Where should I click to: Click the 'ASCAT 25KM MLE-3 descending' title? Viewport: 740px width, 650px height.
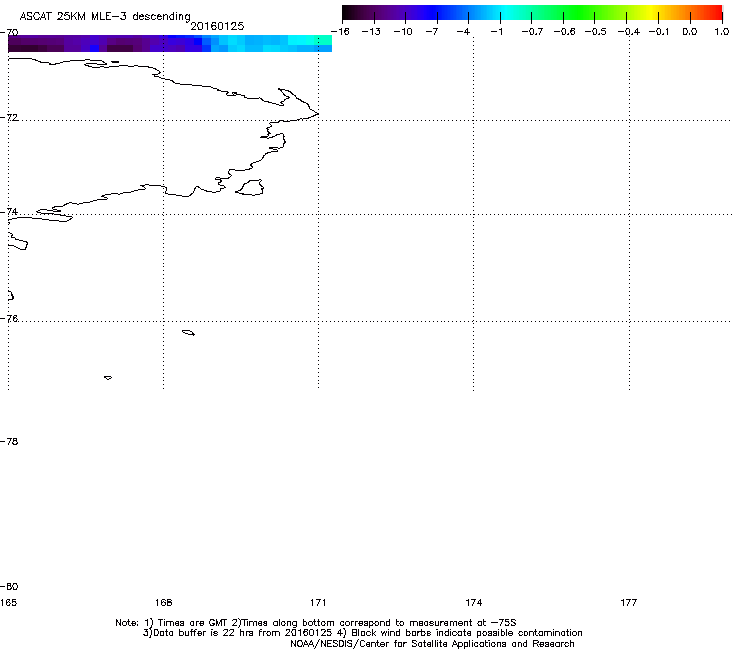pyautogui.click(x=105, y=16)
